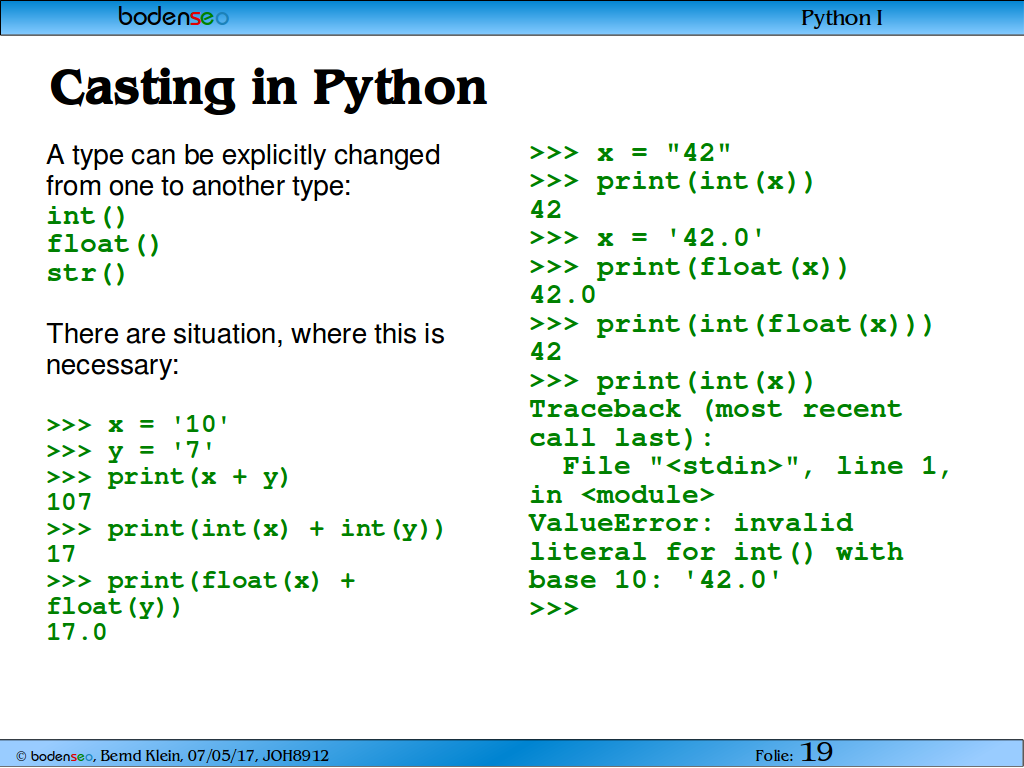The height and width of the screenshot is (768, 1024).
Task: Click the code line x = "42"
Action: (x=630, y=153)
